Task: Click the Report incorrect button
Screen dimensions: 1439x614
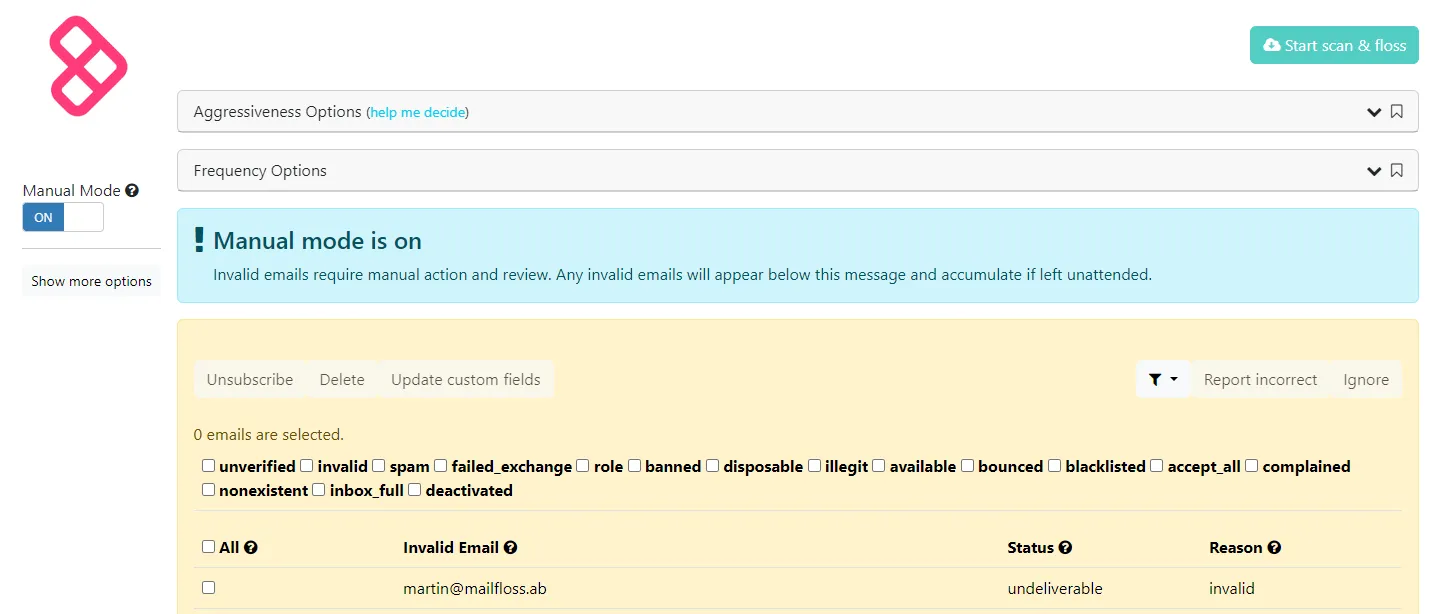Action: 1261,379
